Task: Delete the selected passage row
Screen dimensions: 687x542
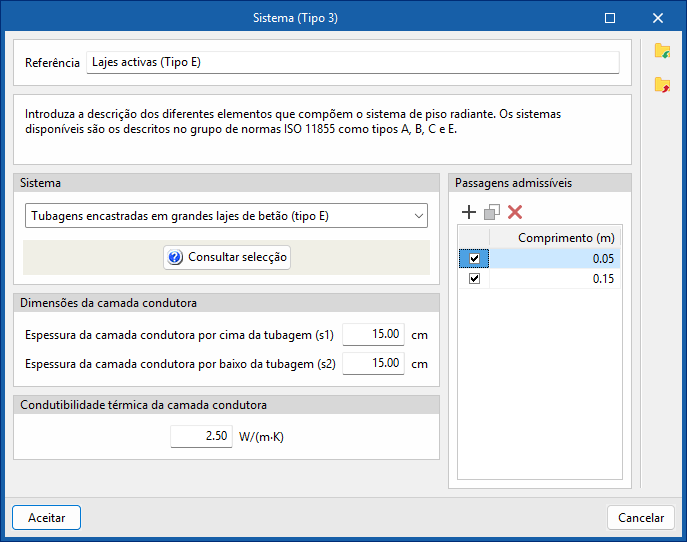Action: tap(515, 212)
